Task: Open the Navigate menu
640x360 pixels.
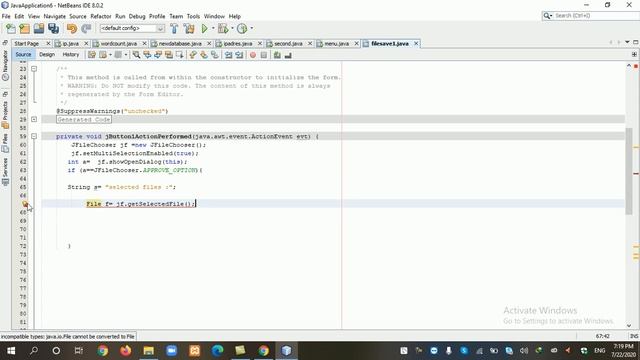Action: [55, 16]
